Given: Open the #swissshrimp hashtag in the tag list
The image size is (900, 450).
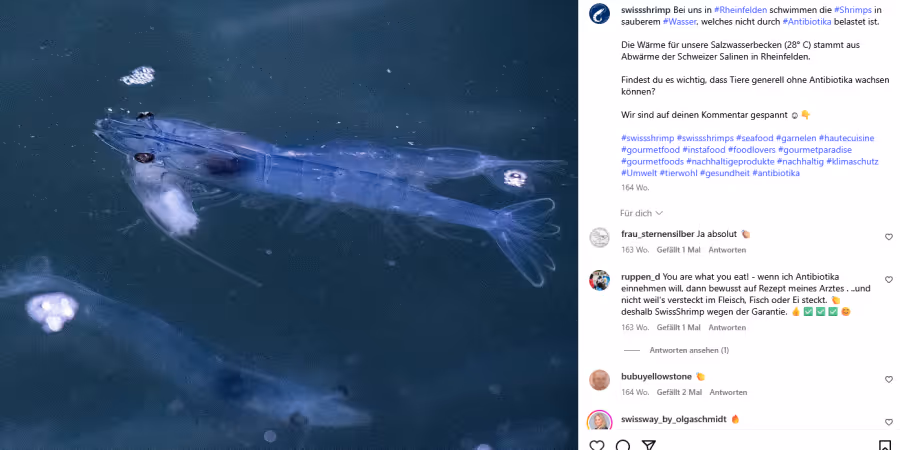Looking at the screenshot, I should 647,138.
